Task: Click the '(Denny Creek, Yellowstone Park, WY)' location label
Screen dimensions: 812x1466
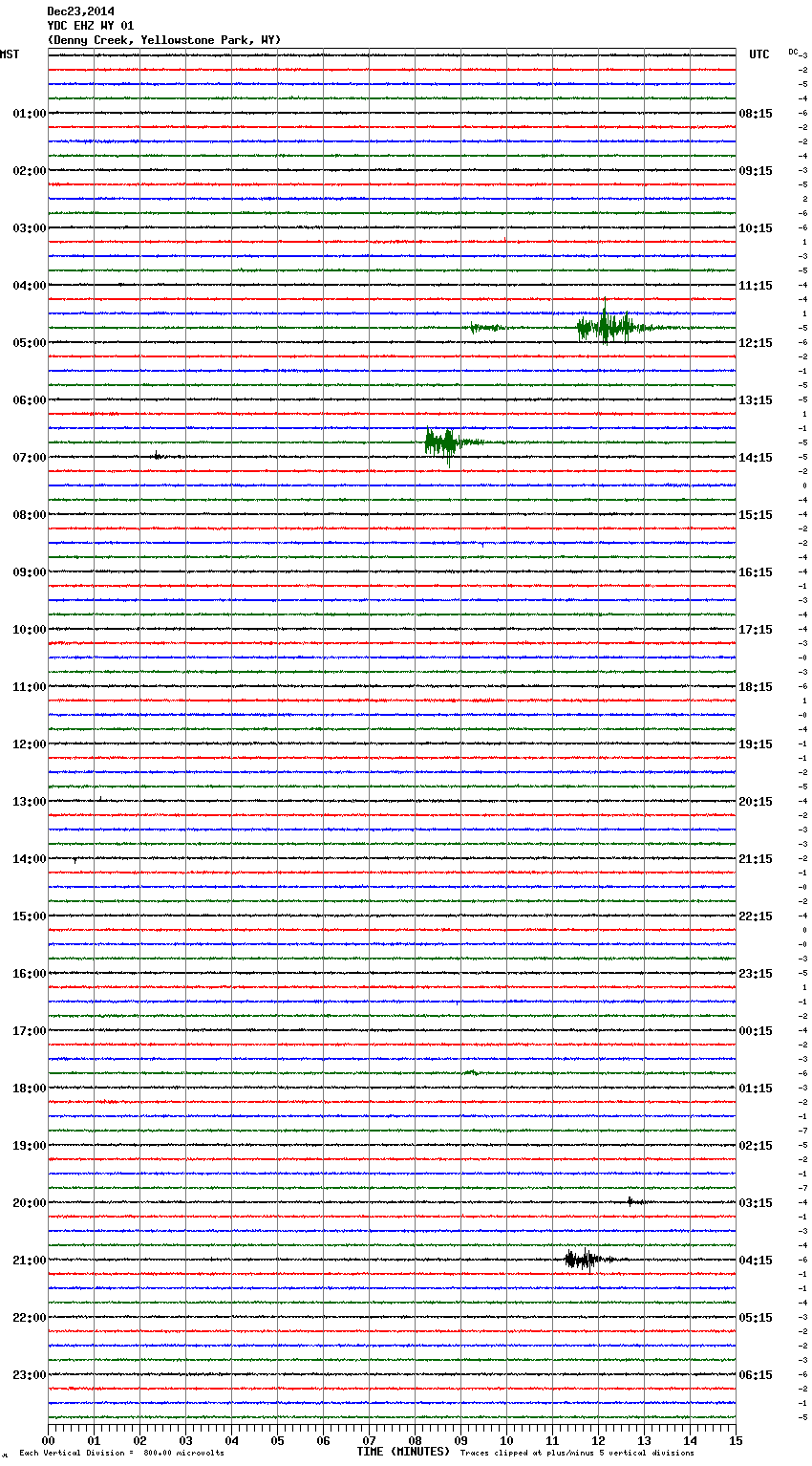Action: [x=163, y=40]
